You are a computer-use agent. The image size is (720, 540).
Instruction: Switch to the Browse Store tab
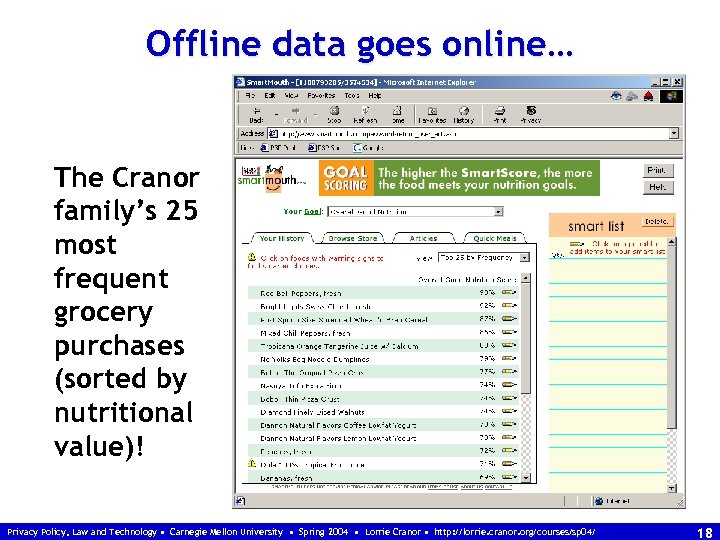(x=353, y=238)
